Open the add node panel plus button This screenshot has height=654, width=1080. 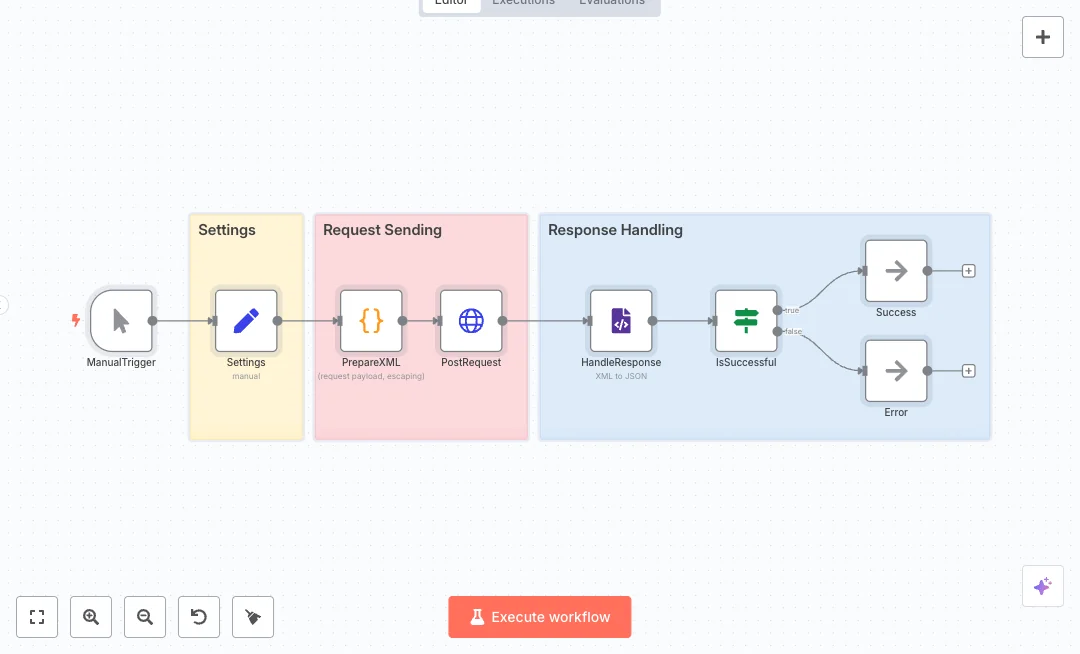pyautogui.click(x=1042, y=37)
